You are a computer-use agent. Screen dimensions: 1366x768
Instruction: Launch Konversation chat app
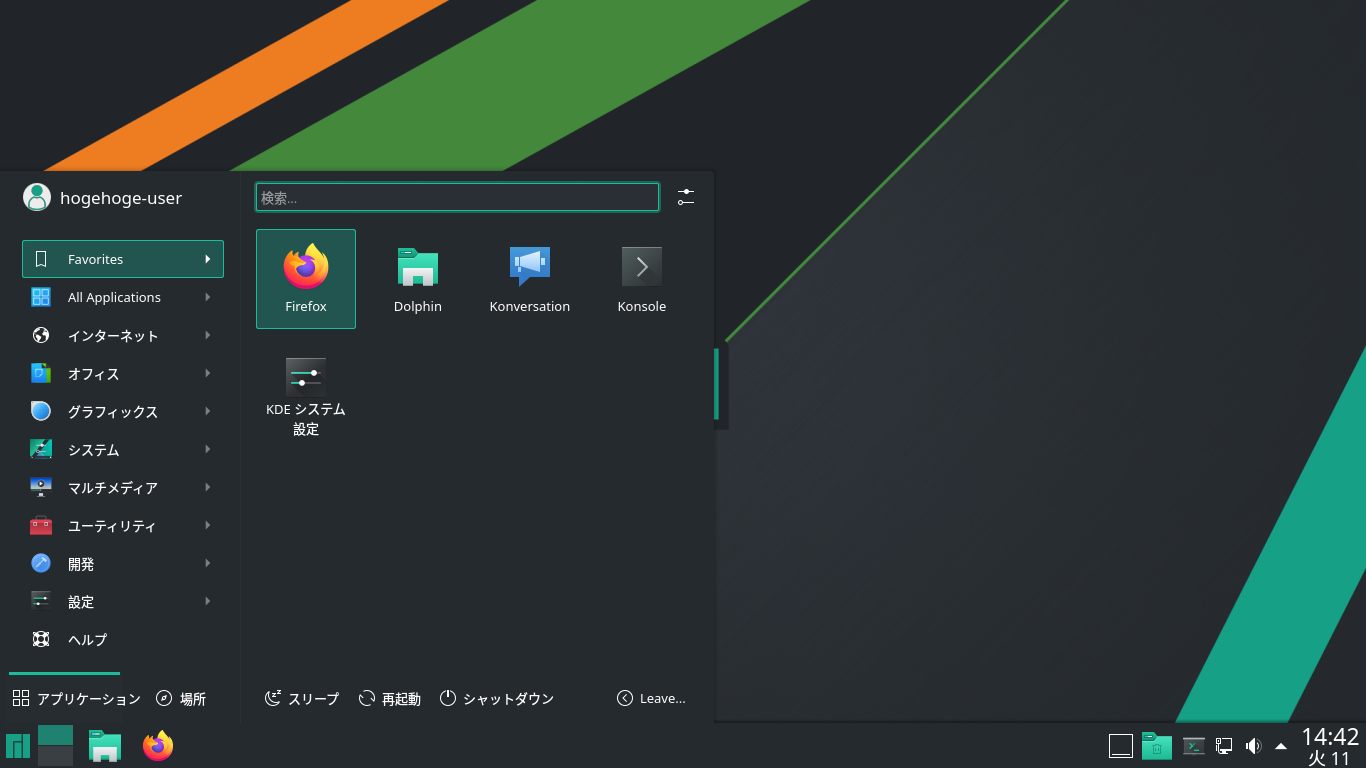(530, 279)
